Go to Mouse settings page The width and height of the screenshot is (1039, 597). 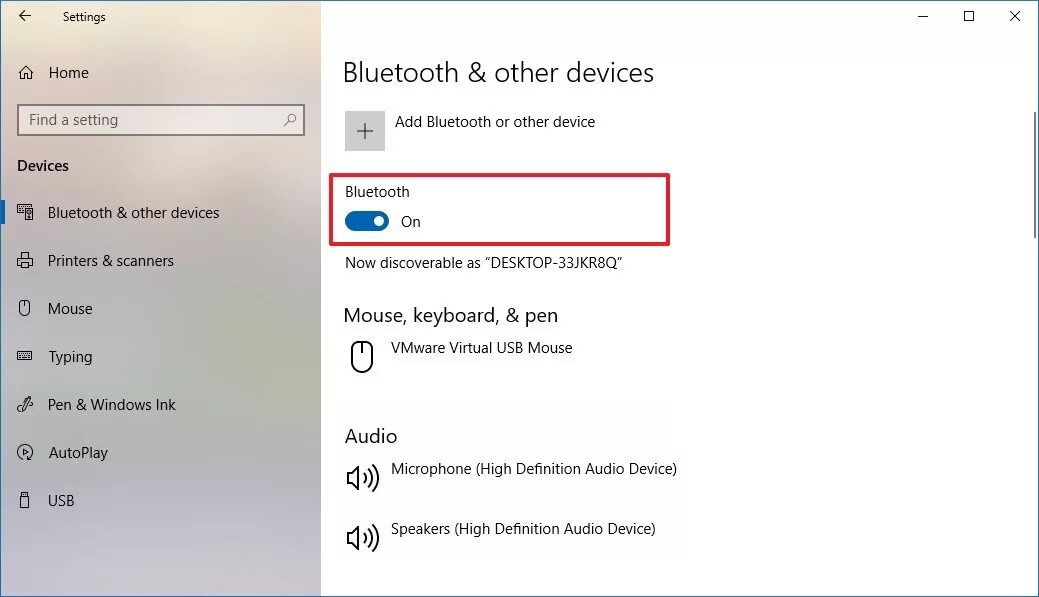70,309
